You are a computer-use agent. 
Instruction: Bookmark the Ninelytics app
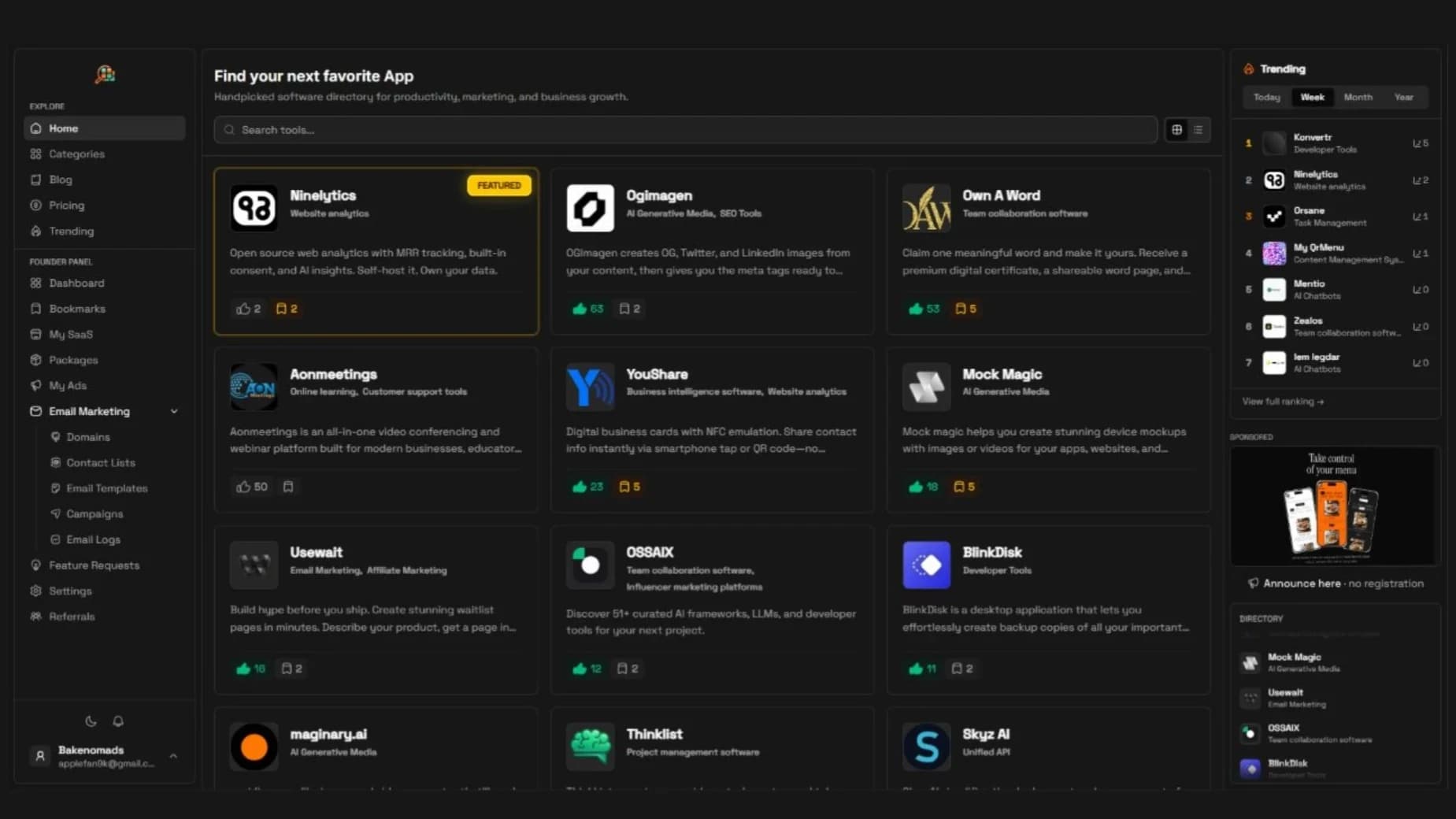287,309
